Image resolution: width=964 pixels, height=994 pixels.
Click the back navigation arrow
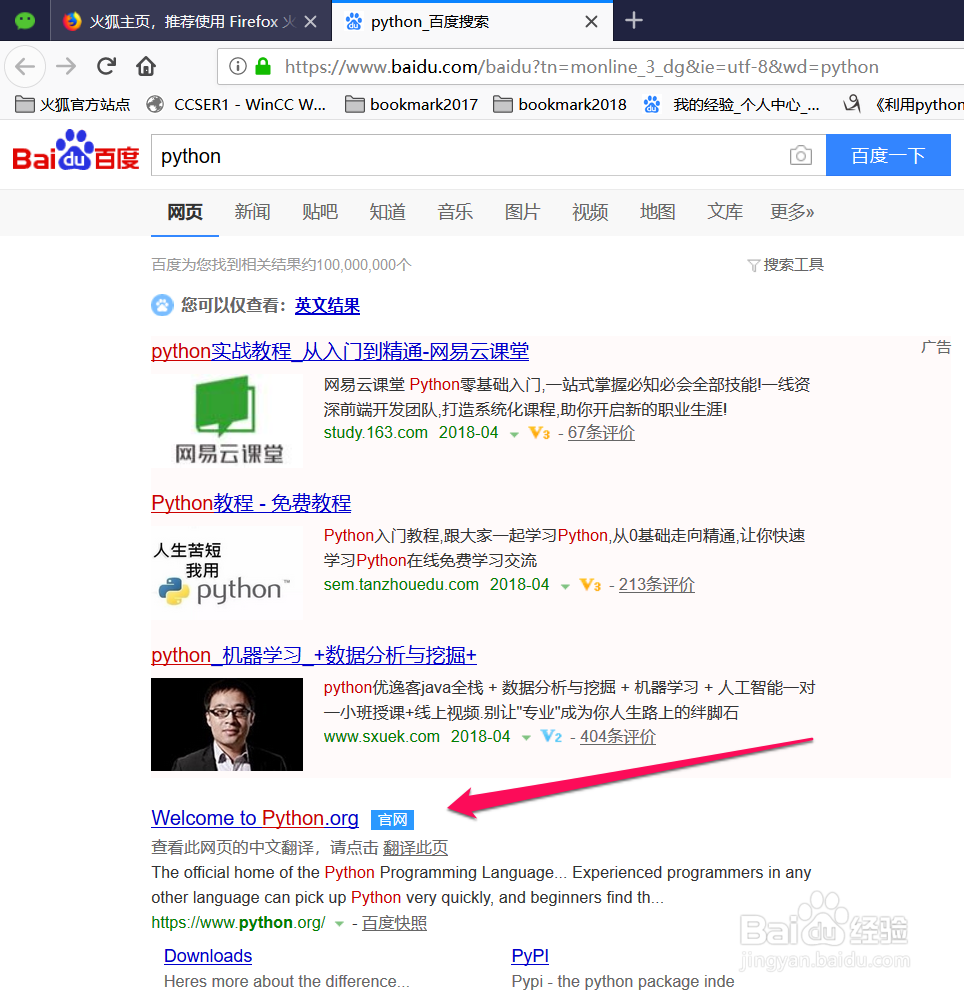coord(24,66)
